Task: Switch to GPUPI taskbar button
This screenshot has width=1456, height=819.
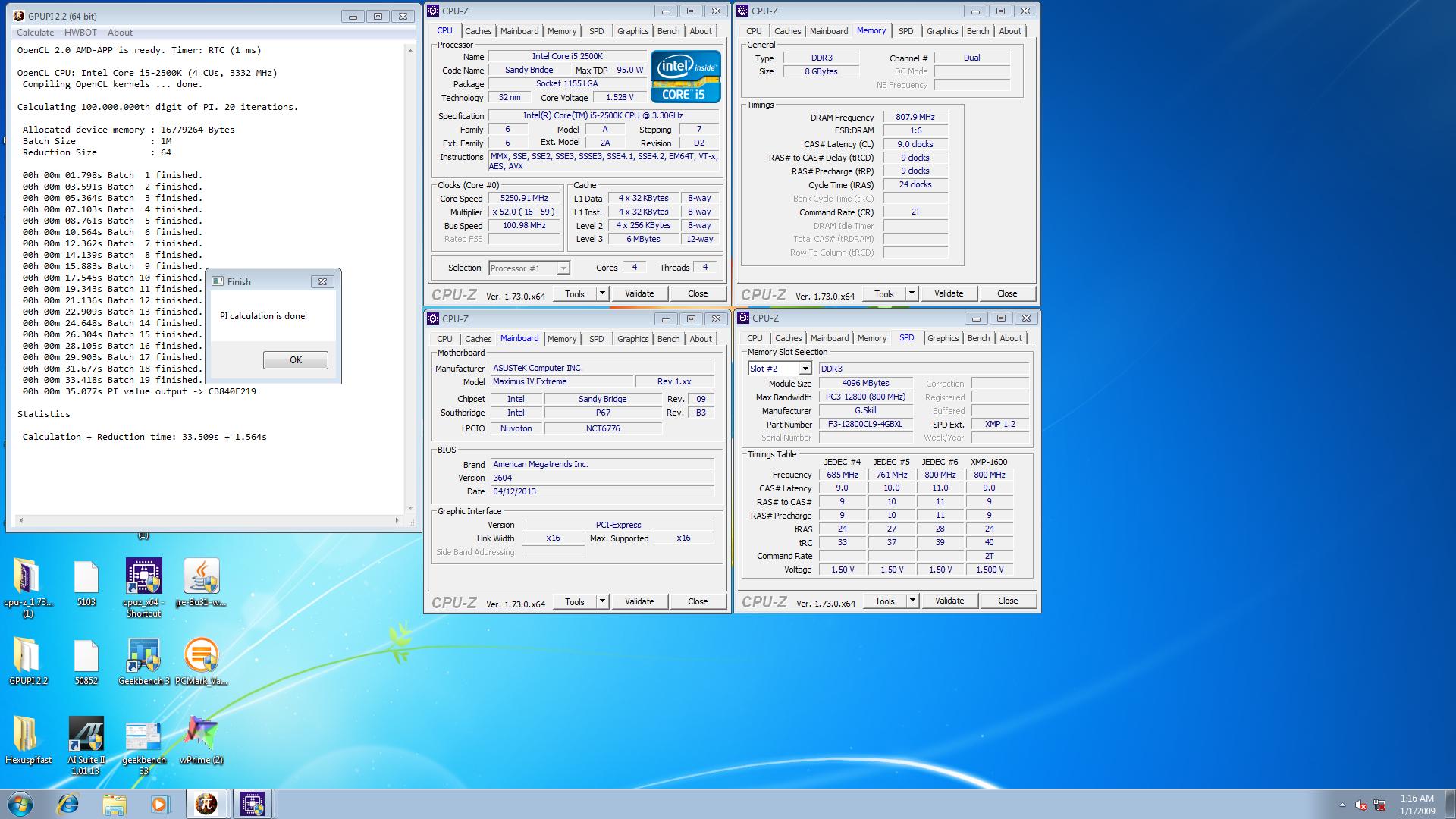Action: tap(206, 804)
